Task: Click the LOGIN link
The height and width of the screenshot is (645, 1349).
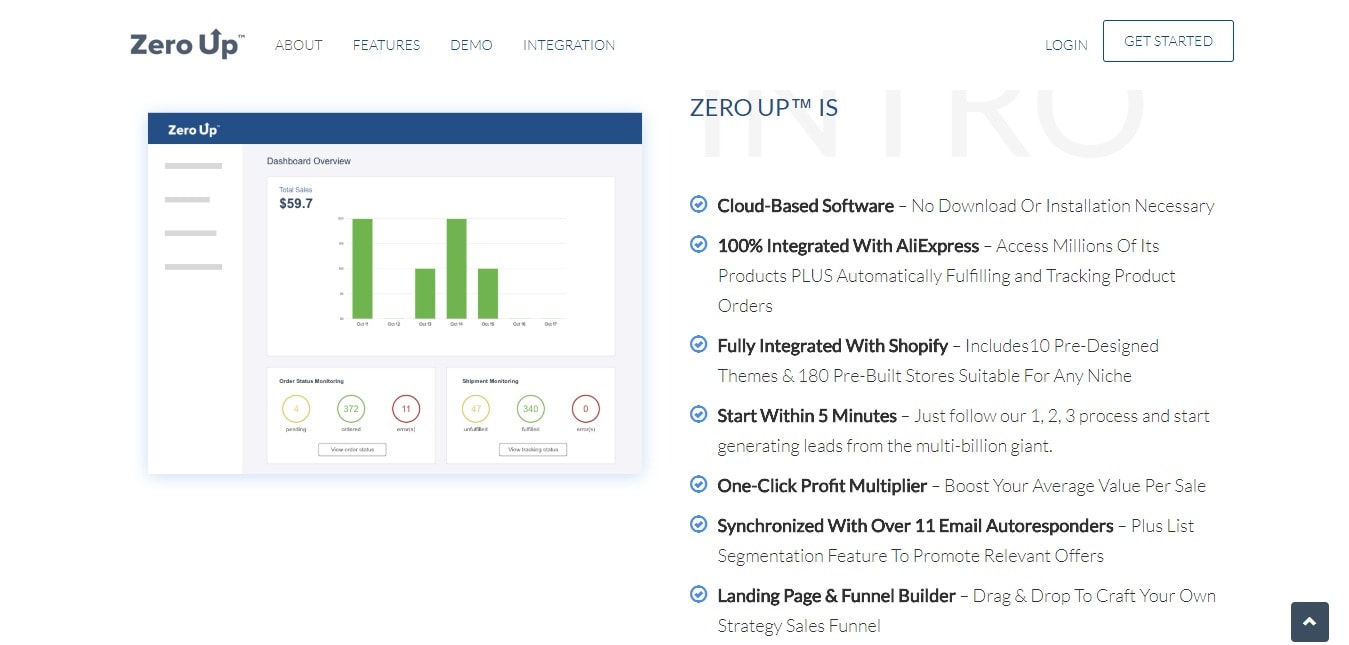Action: pos(1066,45)
